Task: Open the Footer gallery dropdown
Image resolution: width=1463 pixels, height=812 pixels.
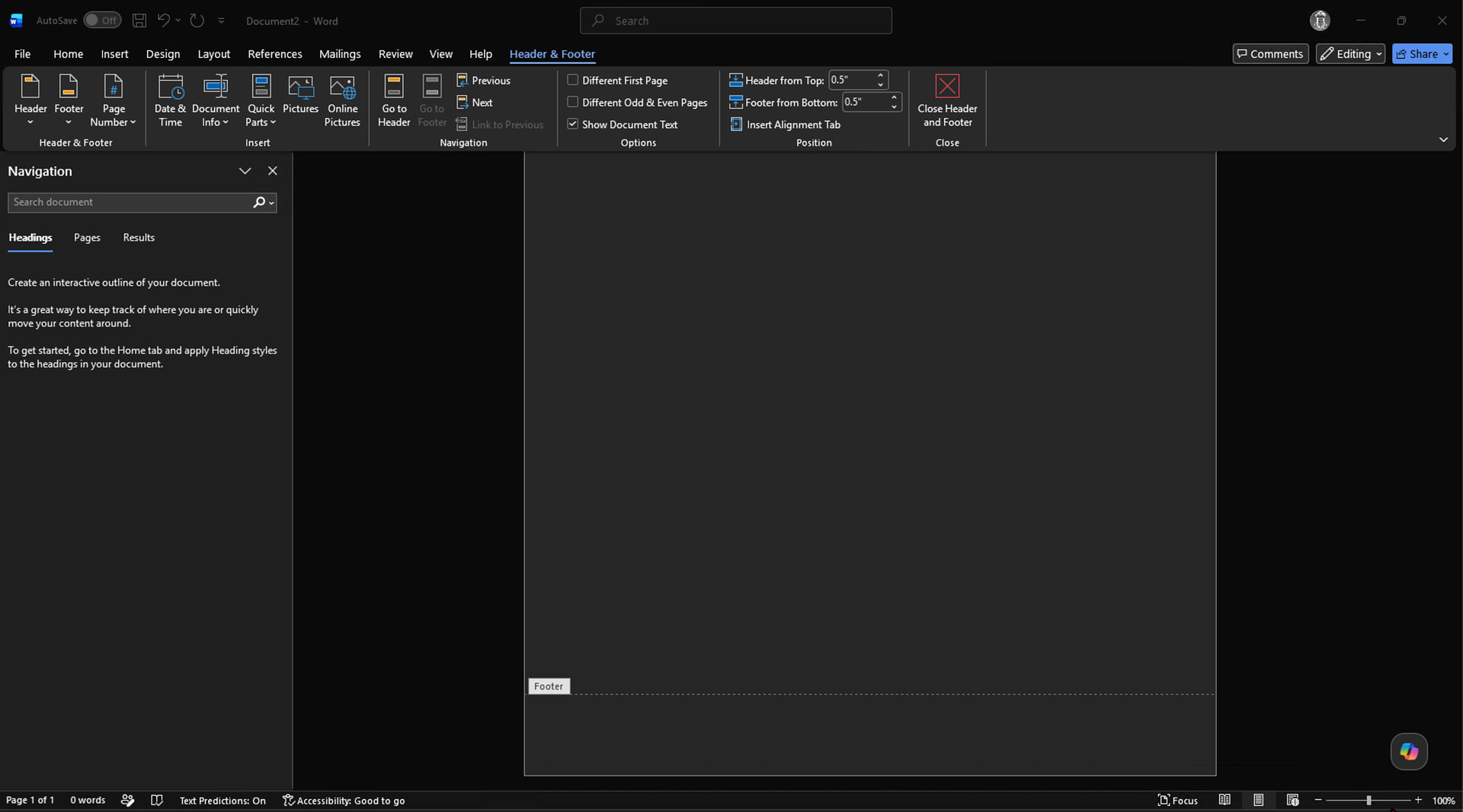Action: [x=69, y=101]
